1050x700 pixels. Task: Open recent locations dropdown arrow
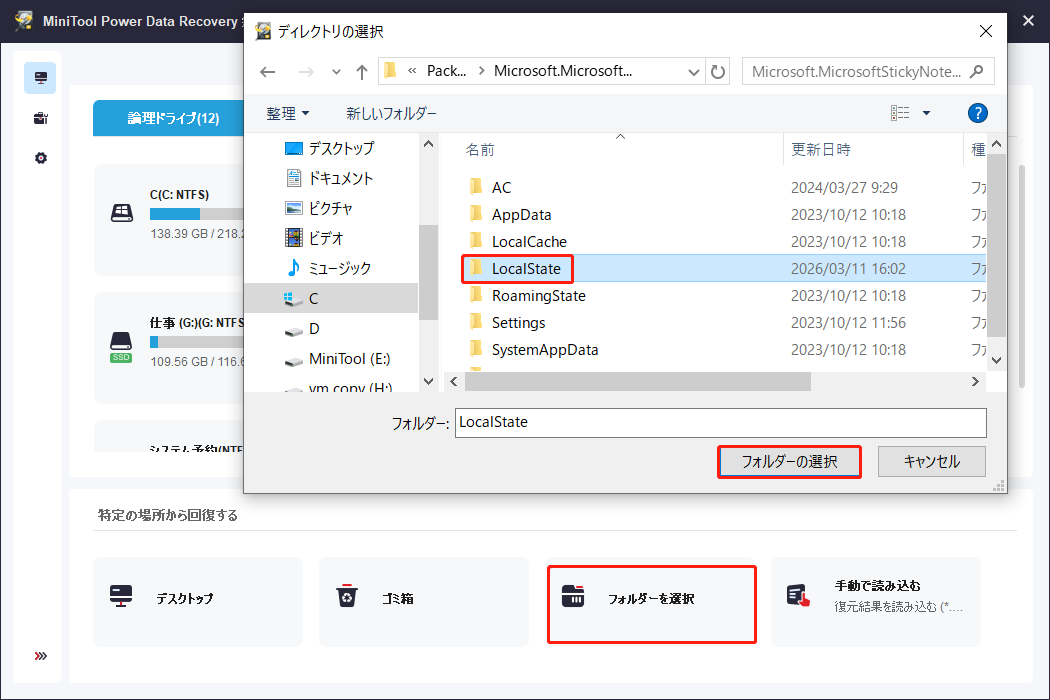(x=336, y=72)
